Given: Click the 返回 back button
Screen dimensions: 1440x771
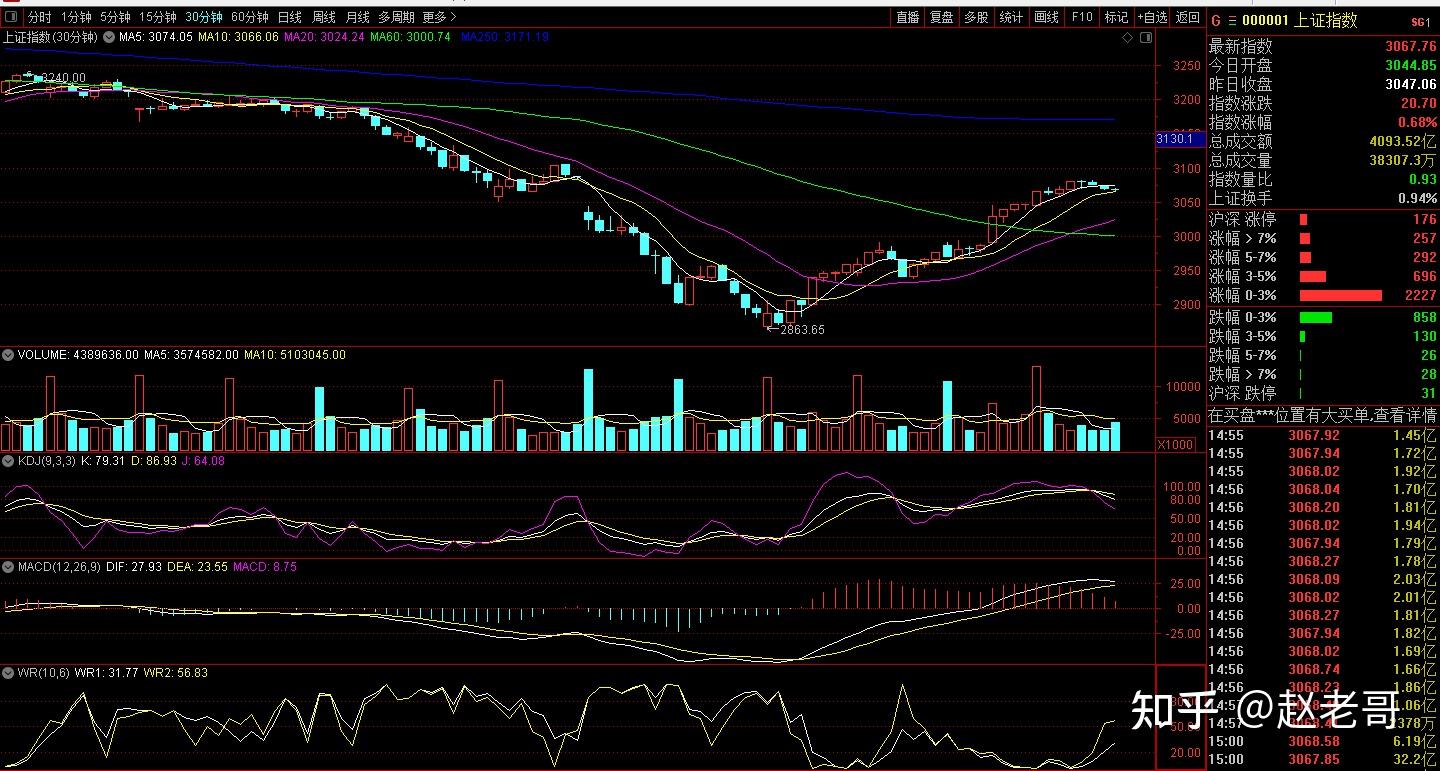Looking at the screenshot, I should point(1187,17).
